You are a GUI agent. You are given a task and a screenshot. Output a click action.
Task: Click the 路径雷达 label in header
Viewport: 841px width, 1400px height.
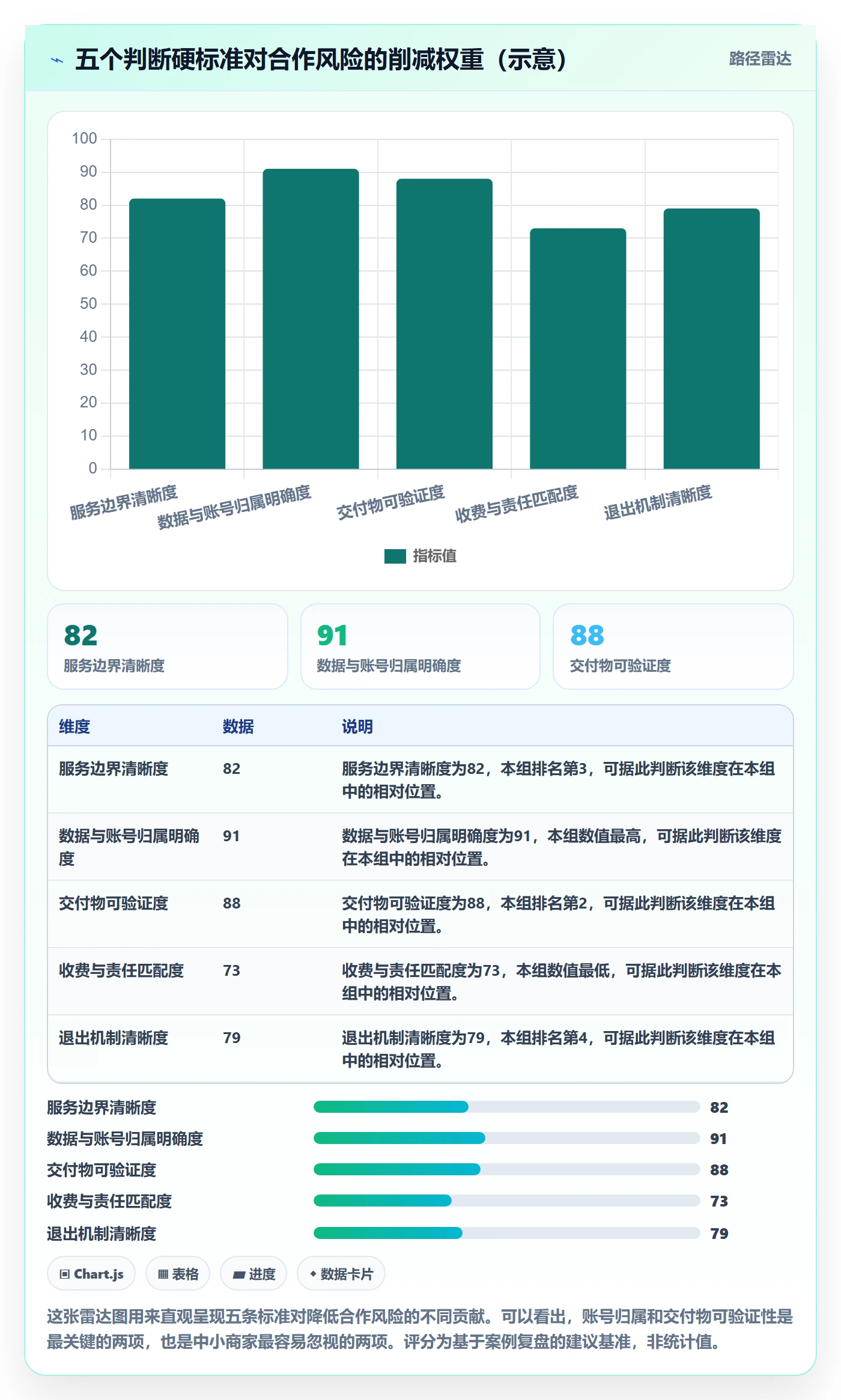760,59
